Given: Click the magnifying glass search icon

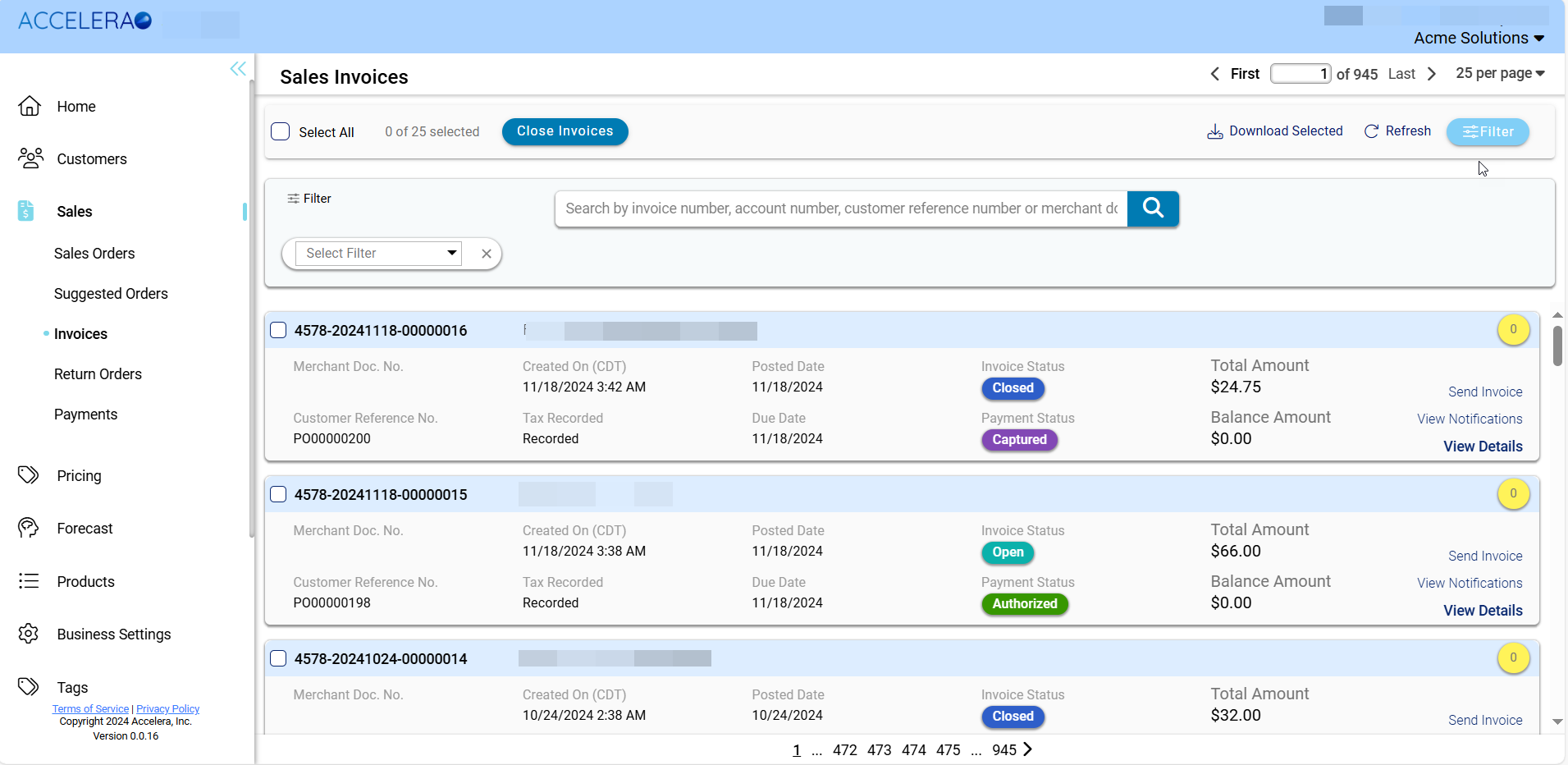Looking at the screenshot, I should tap(1152, 208).
